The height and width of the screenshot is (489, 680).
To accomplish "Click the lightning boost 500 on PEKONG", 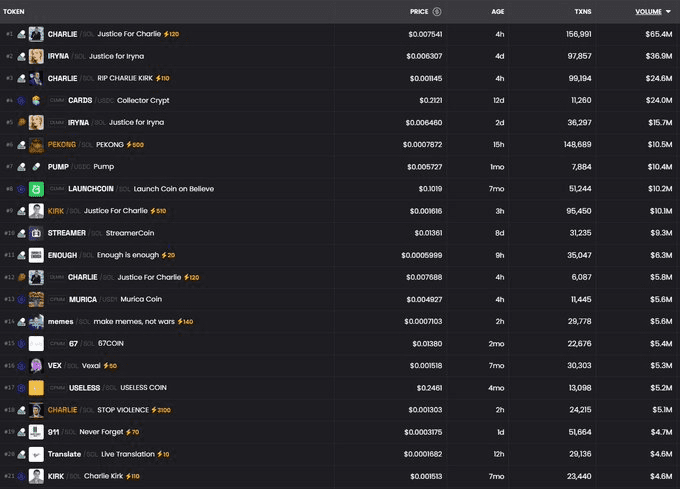I will coord(132,145).
